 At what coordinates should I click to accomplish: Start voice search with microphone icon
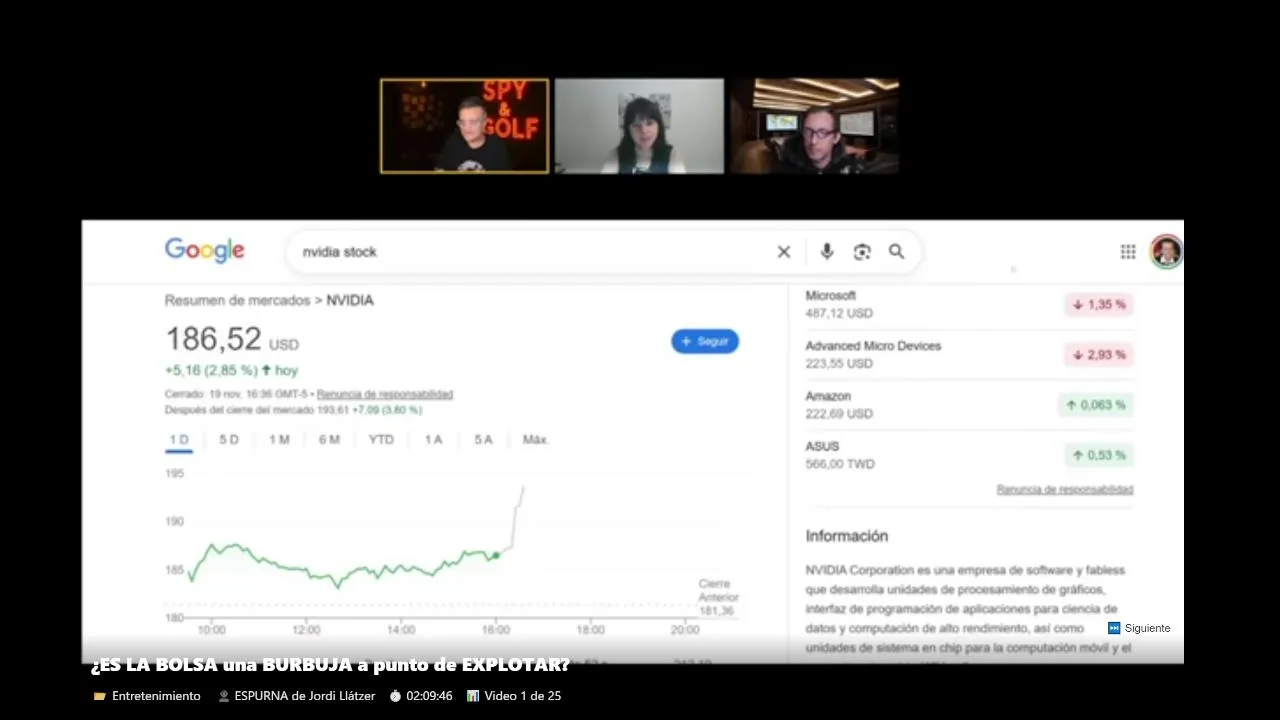click(x=827, y=252)
